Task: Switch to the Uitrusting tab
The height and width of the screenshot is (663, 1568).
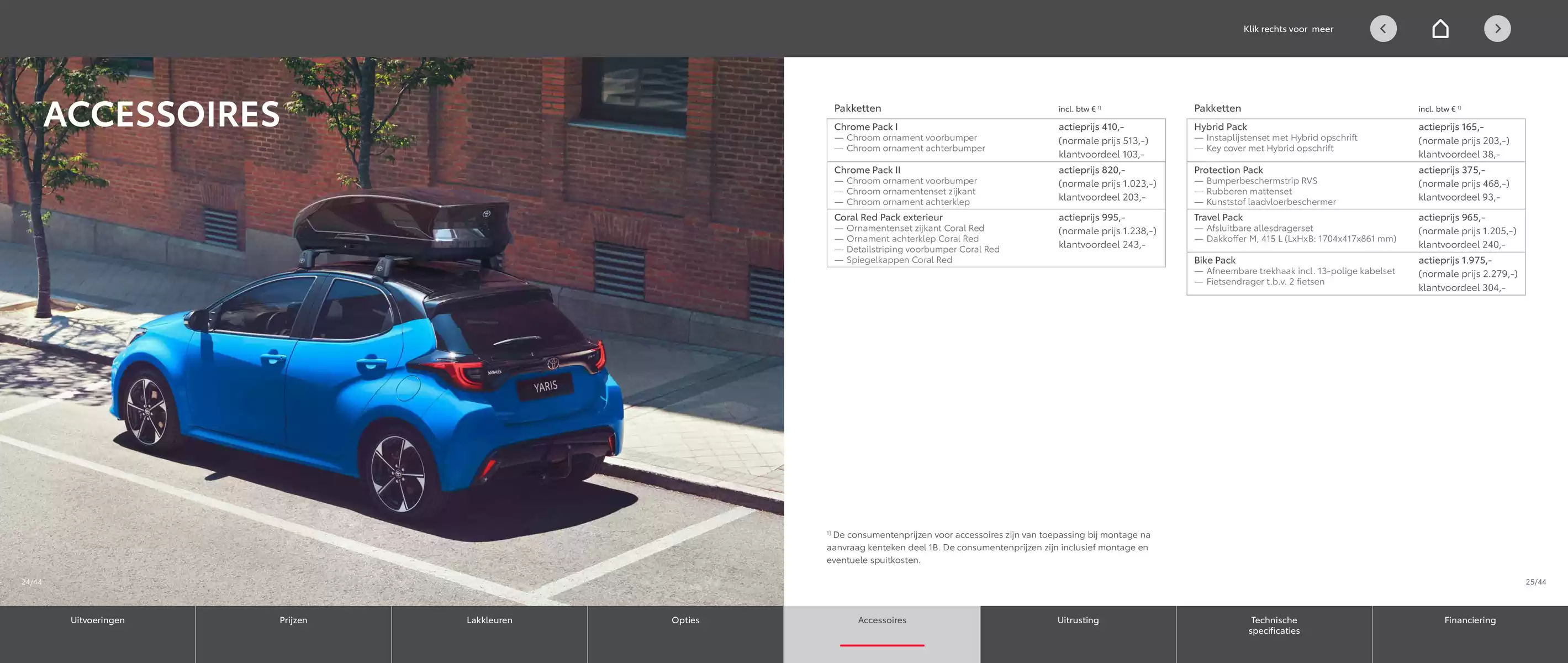Action: (1078, 634)
